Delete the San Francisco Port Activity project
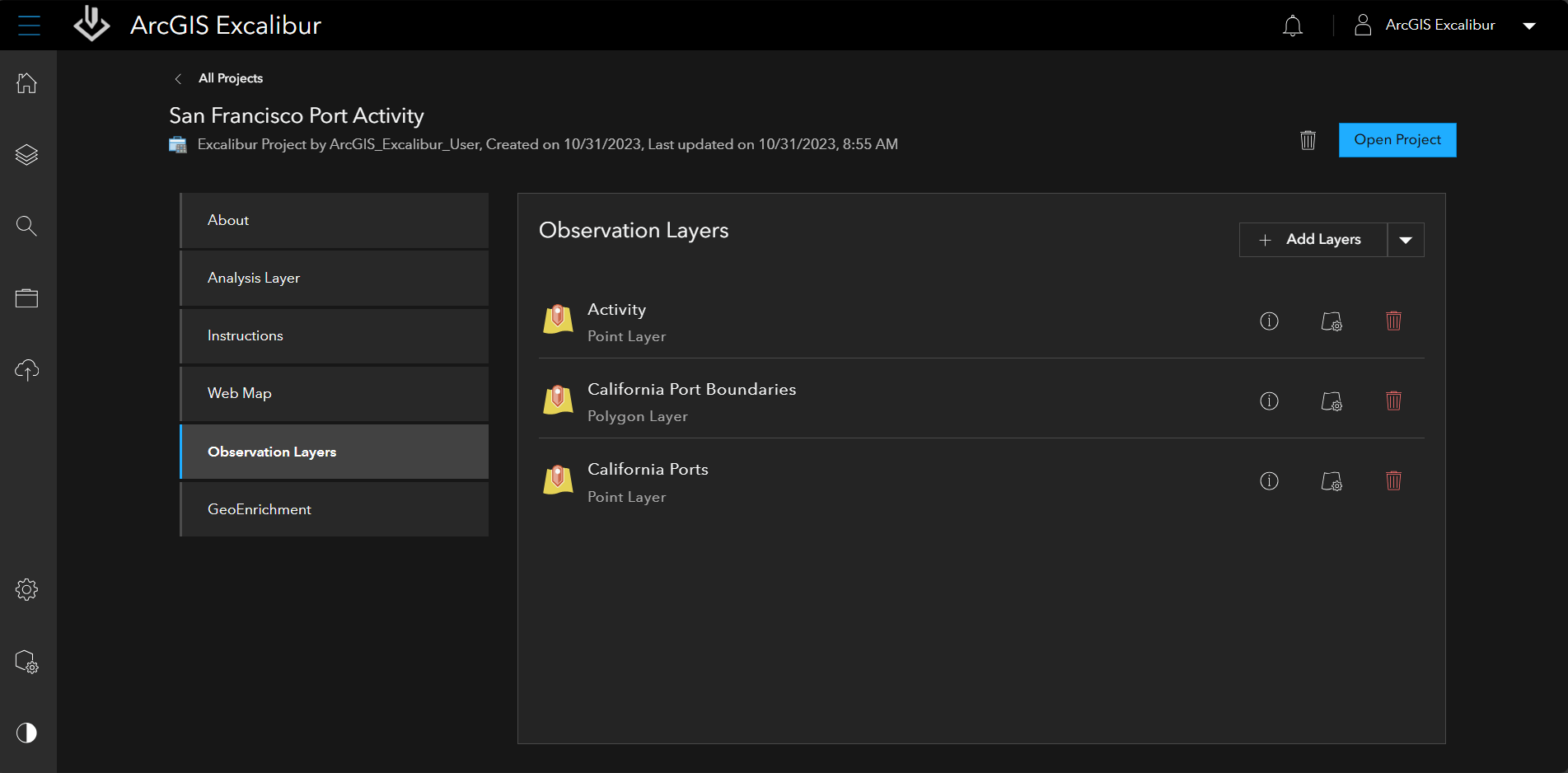Screen dimensions: 1568x773 point(1308,140)
